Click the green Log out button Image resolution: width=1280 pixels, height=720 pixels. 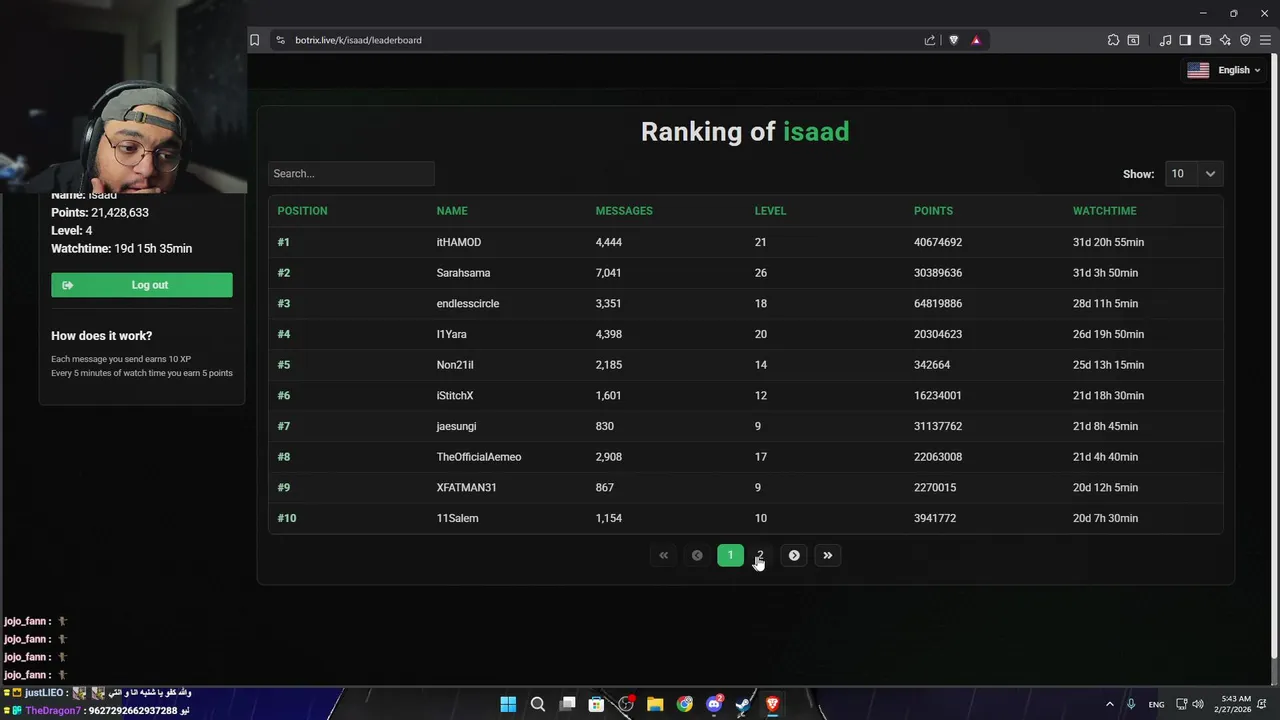[x=142, y=285]
